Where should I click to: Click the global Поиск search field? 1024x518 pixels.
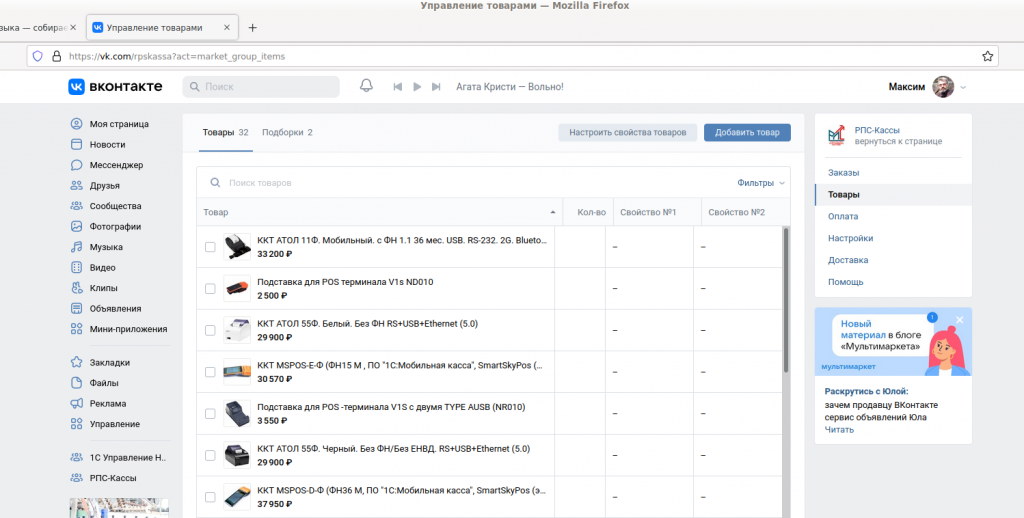coord(261,87)
